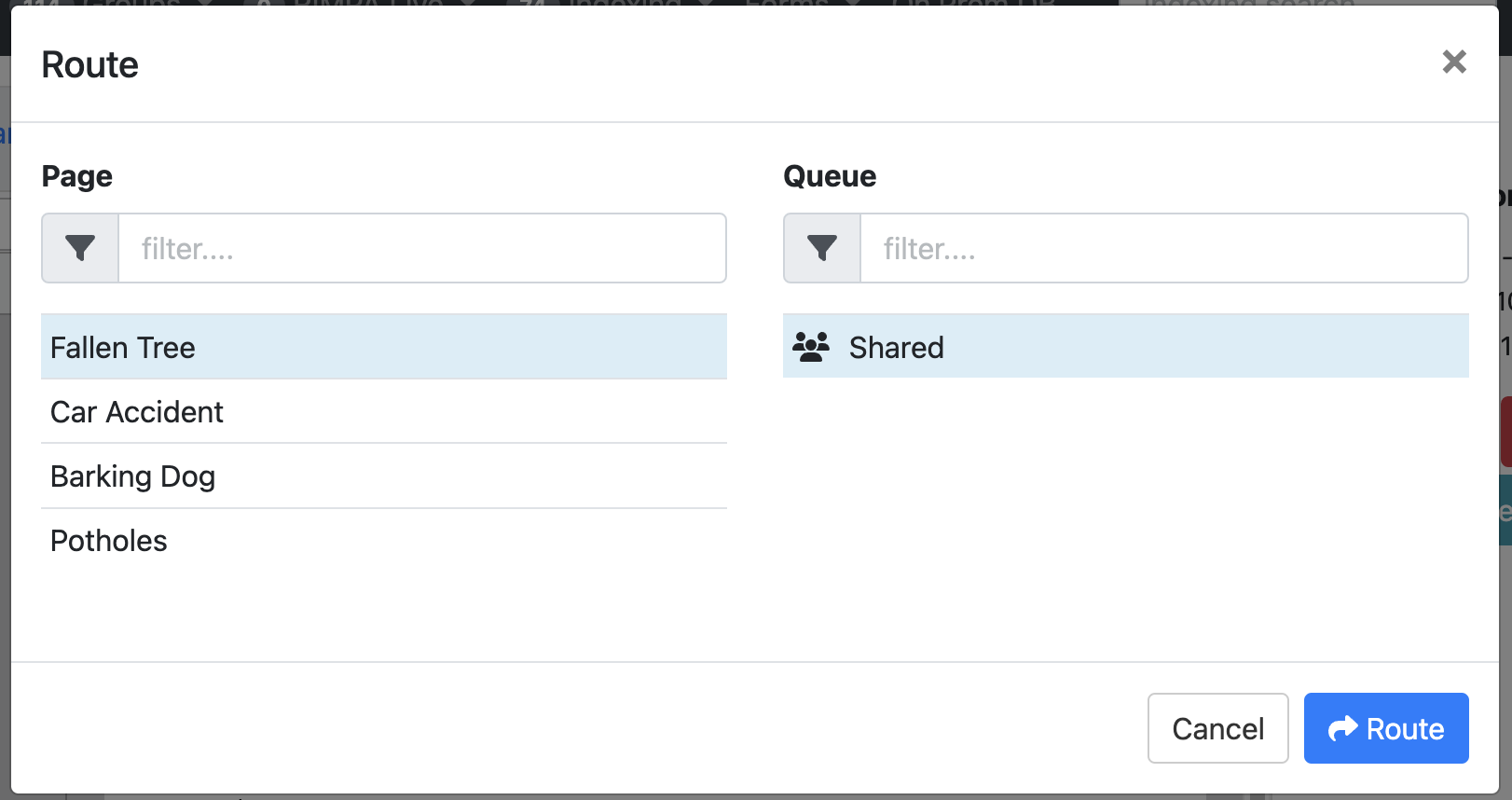
Task: Confirm with the blue Route button
Action: click(1385, 728)
